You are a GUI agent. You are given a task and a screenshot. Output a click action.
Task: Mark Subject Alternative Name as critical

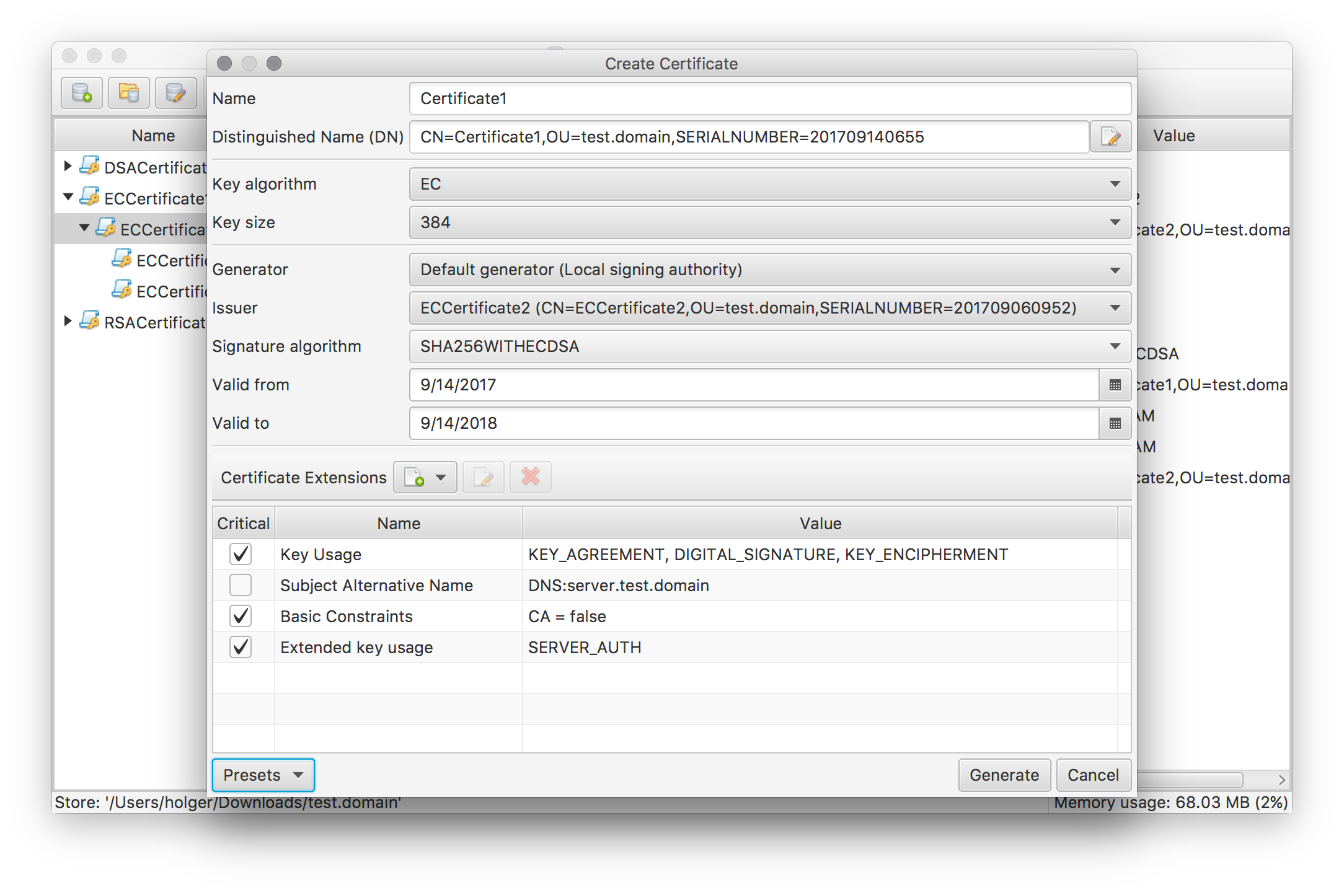pos(241,585)
